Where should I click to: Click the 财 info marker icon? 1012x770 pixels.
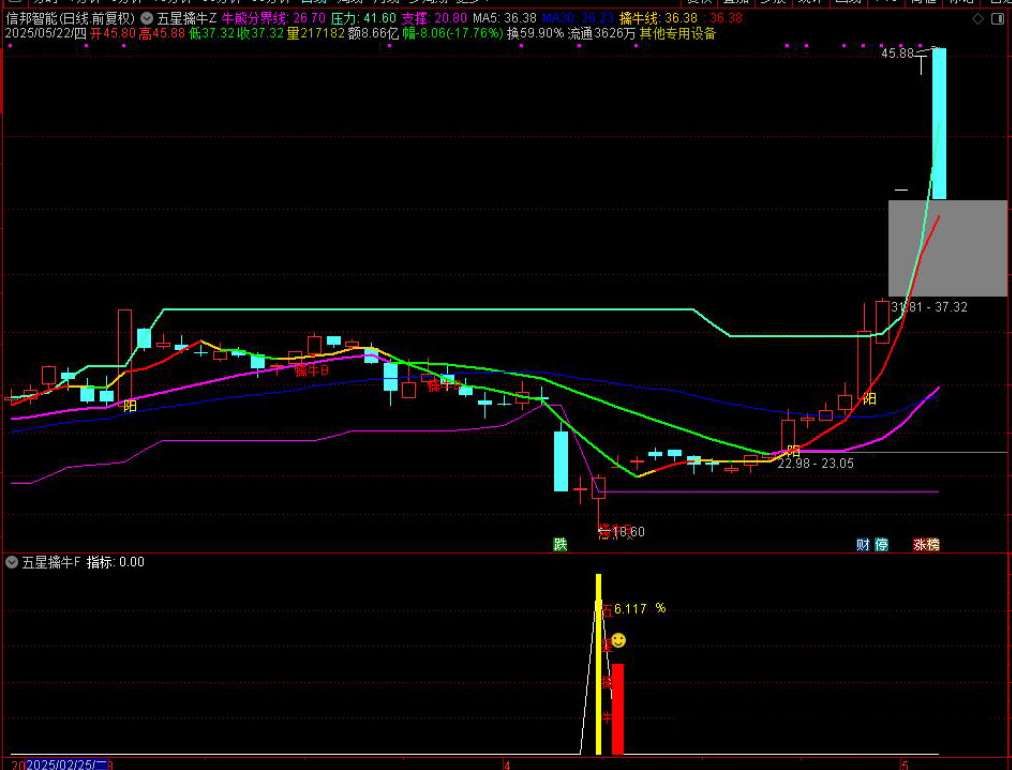863,544
